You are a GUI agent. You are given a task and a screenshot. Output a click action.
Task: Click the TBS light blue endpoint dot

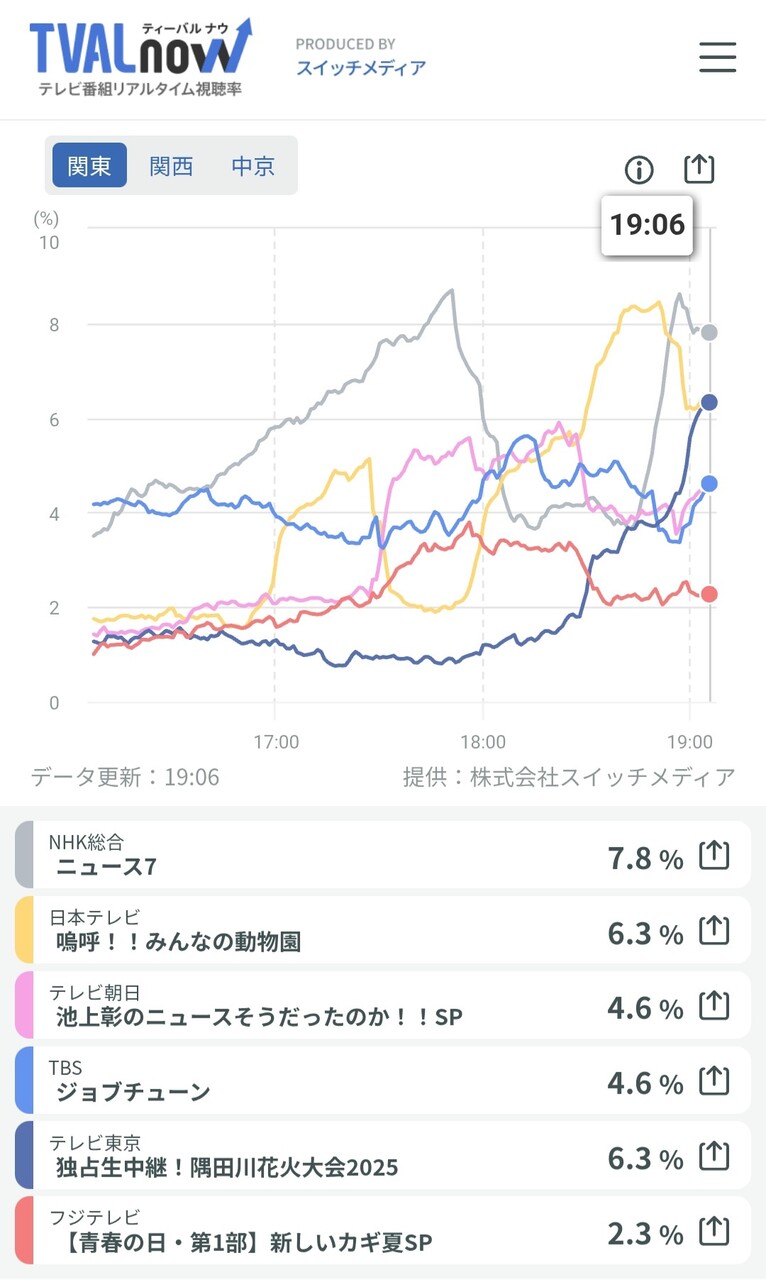point(709,484)
